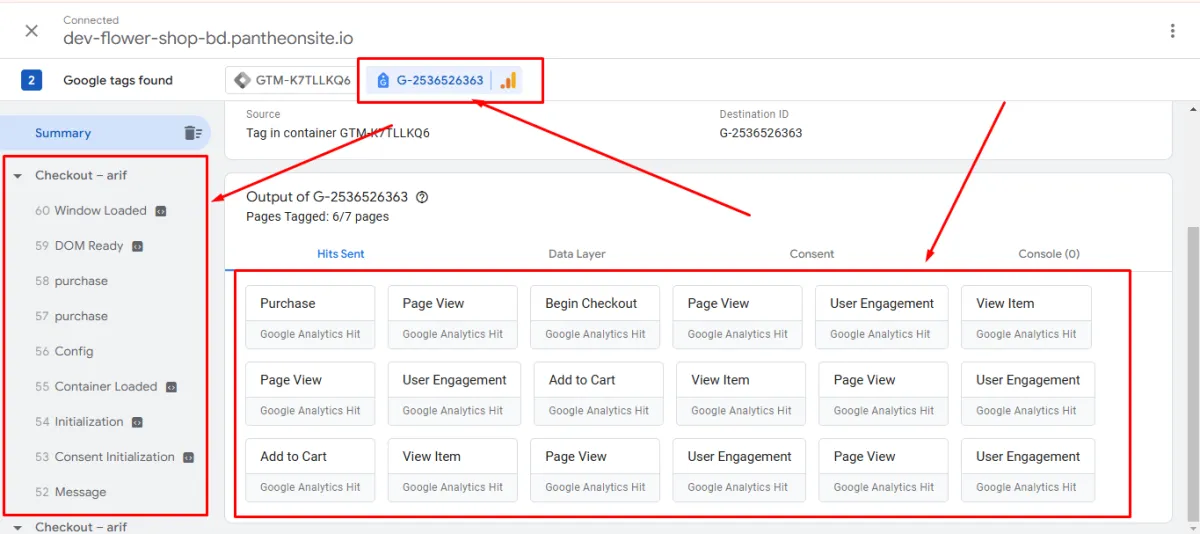
Task: Click the code icon beside Container Loaded
Action: pyautogui.click(x=171, y=387)
